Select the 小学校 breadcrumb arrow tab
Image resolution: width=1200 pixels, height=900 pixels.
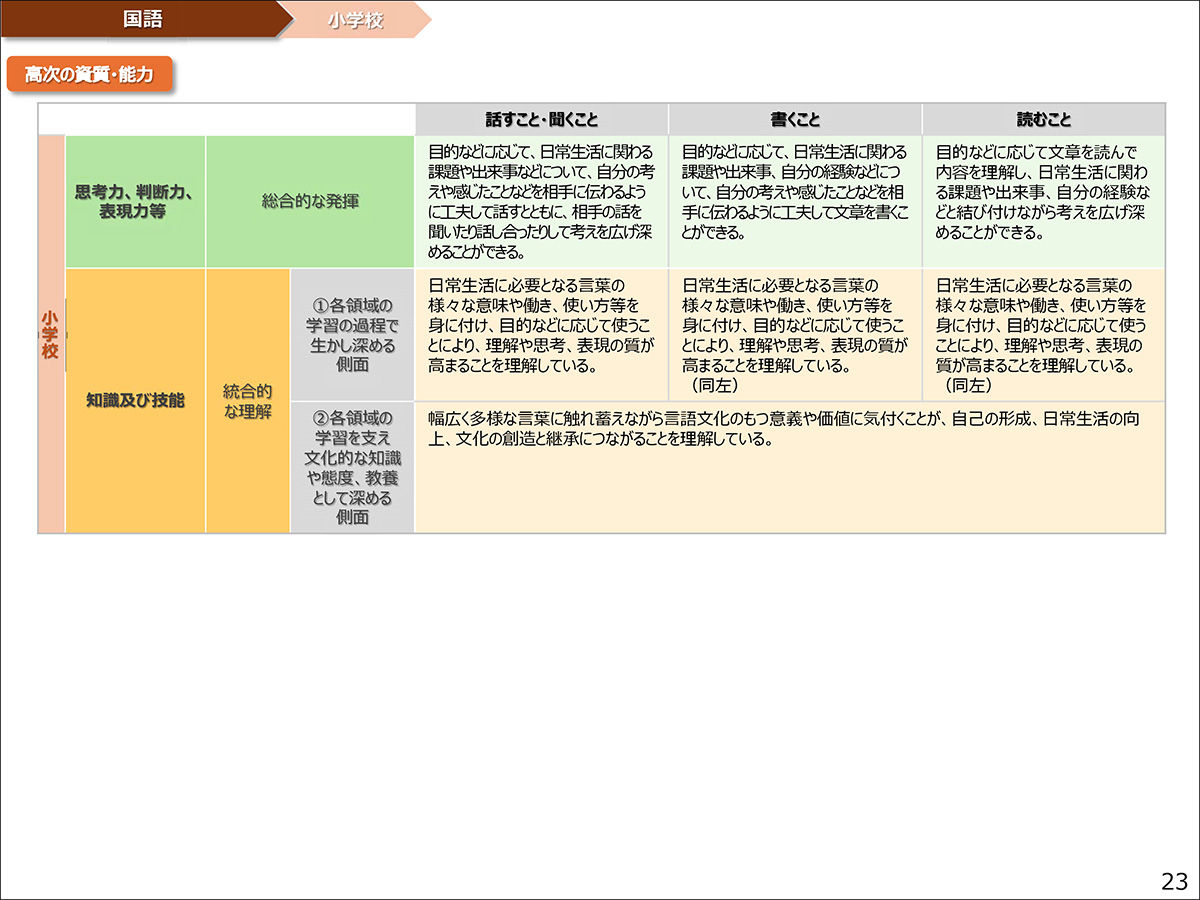click(356, 21)
